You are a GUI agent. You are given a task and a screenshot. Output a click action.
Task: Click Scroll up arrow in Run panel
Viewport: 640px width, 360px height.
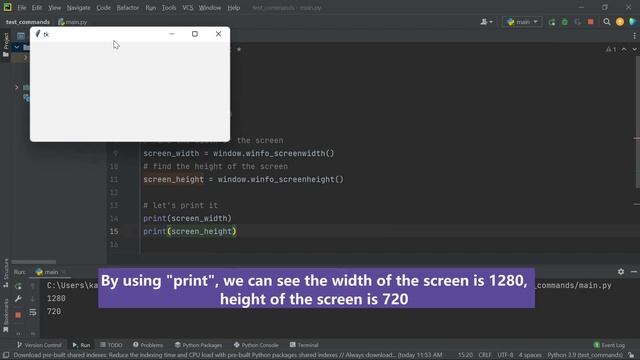coord(33,286)
